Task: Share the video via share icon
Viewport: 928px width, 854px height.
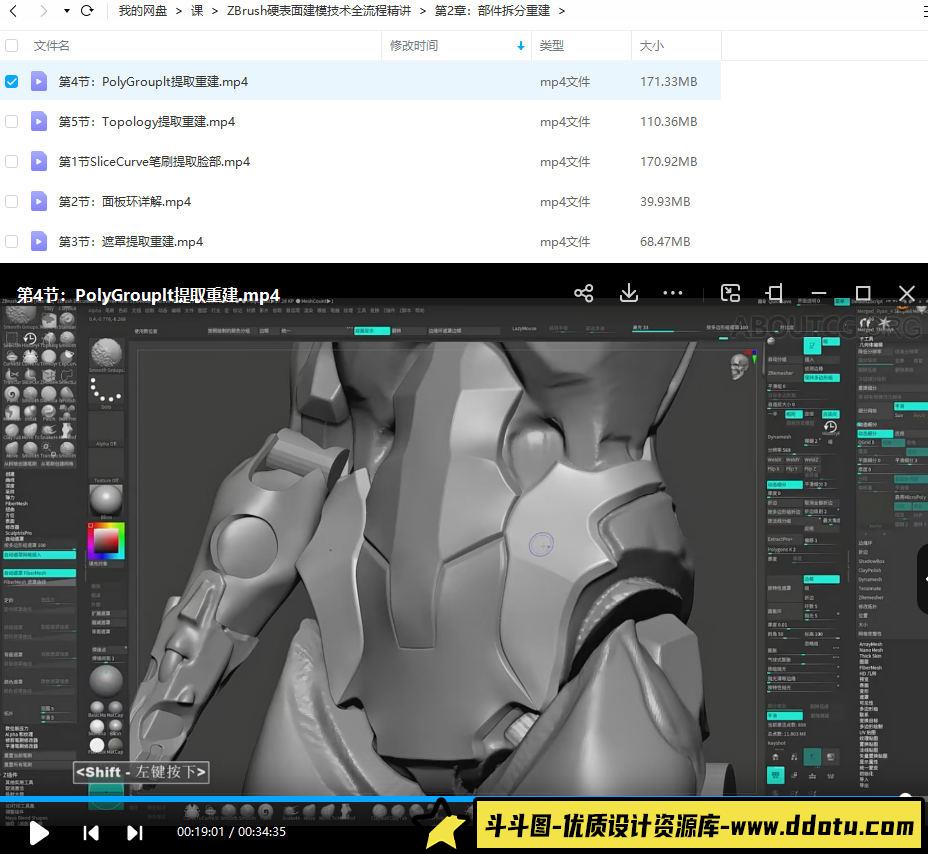Action: pos(584,293)
